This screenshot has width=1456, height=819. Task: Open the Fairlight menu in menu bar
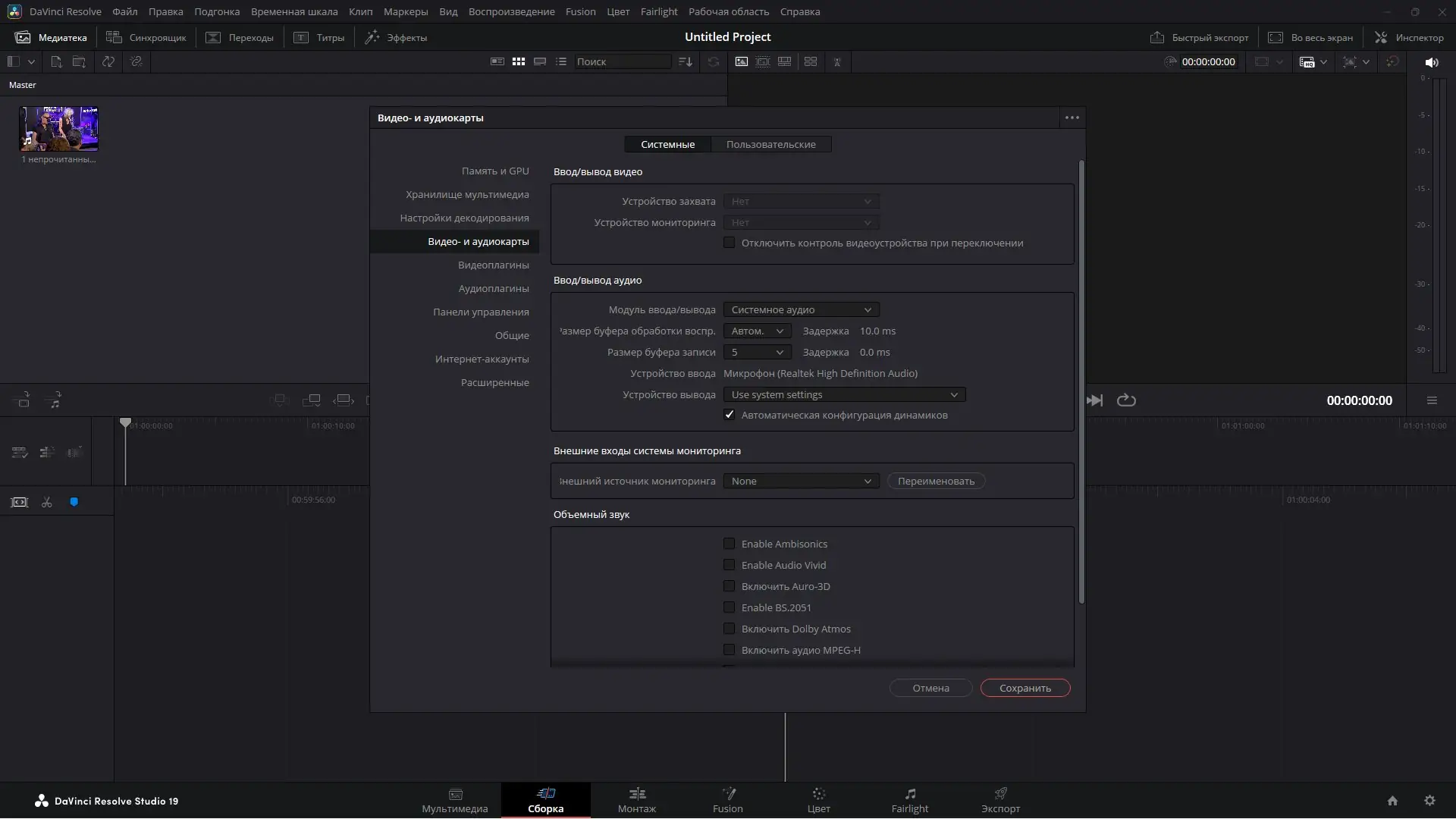pyautogui.click(x=658, y=11)
